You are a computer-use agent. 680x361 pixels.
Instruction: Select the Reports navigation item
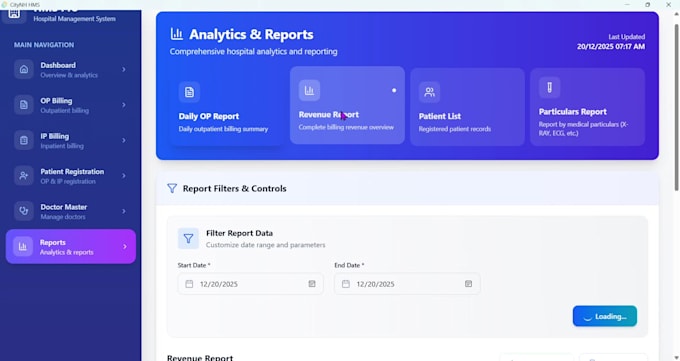[x=71, y=246]
